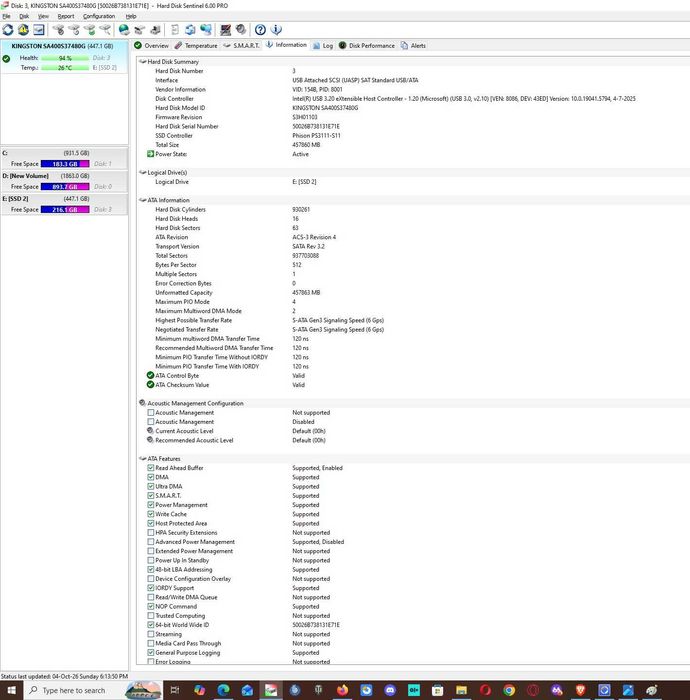Click the blue graph window toolbar icon

coord(39,30)
